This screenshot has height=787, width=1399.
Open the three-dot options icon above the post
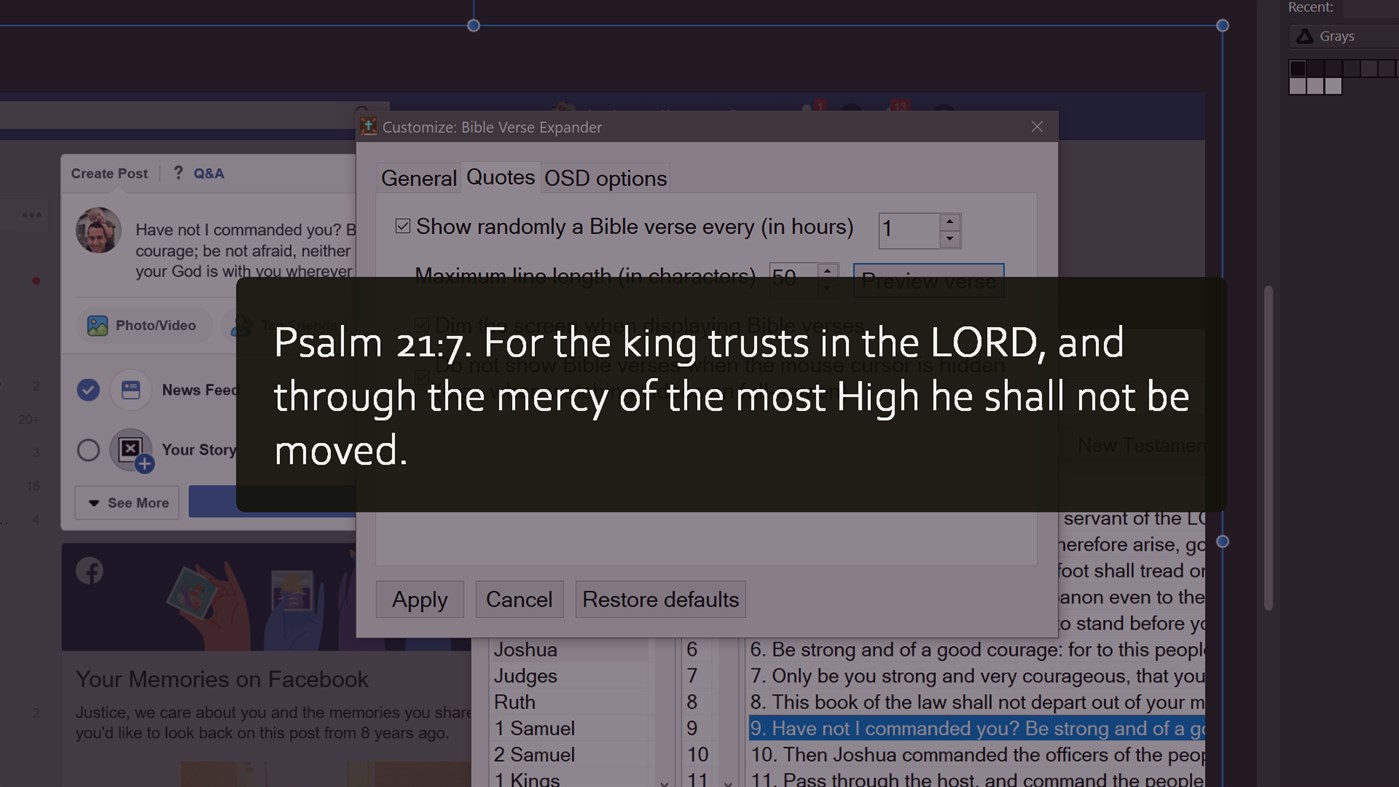pyautogui.click(x=31, y=215)
